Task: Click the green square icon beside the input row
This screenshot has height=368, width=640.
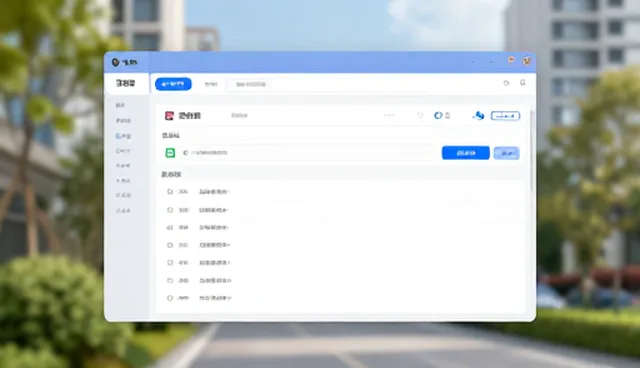Action: 170,153
